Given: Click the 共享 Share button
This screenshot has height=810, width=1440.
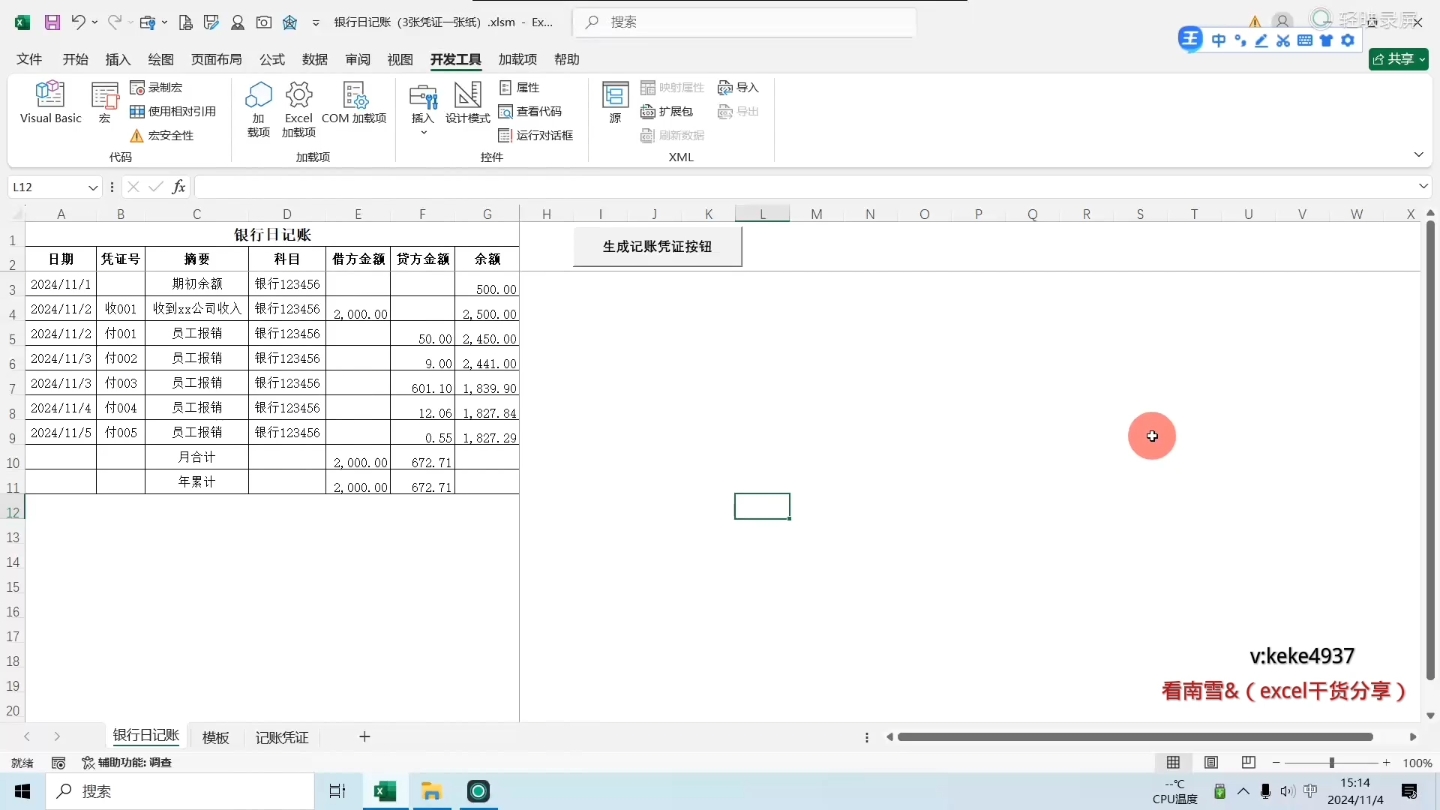Looking at the screenshot, I should click(1398, 59).
